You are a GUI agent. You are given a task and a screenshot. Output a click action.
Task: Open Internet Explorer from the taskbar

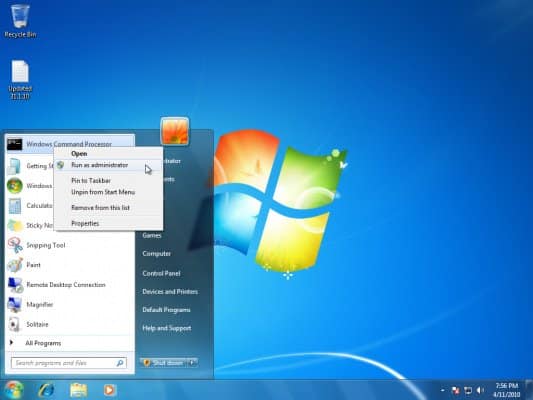tap(46, 390)
